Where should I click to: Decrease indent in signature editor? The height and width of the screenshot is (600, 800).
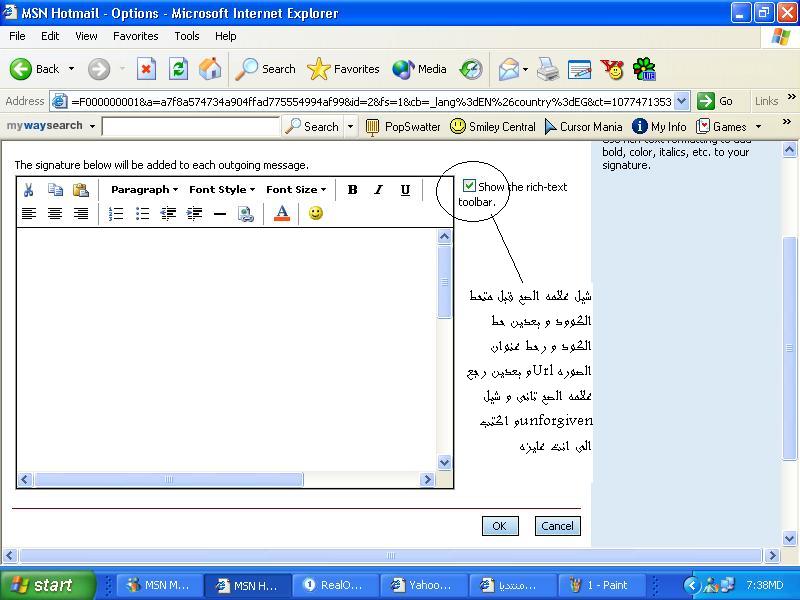pos(168,213)
